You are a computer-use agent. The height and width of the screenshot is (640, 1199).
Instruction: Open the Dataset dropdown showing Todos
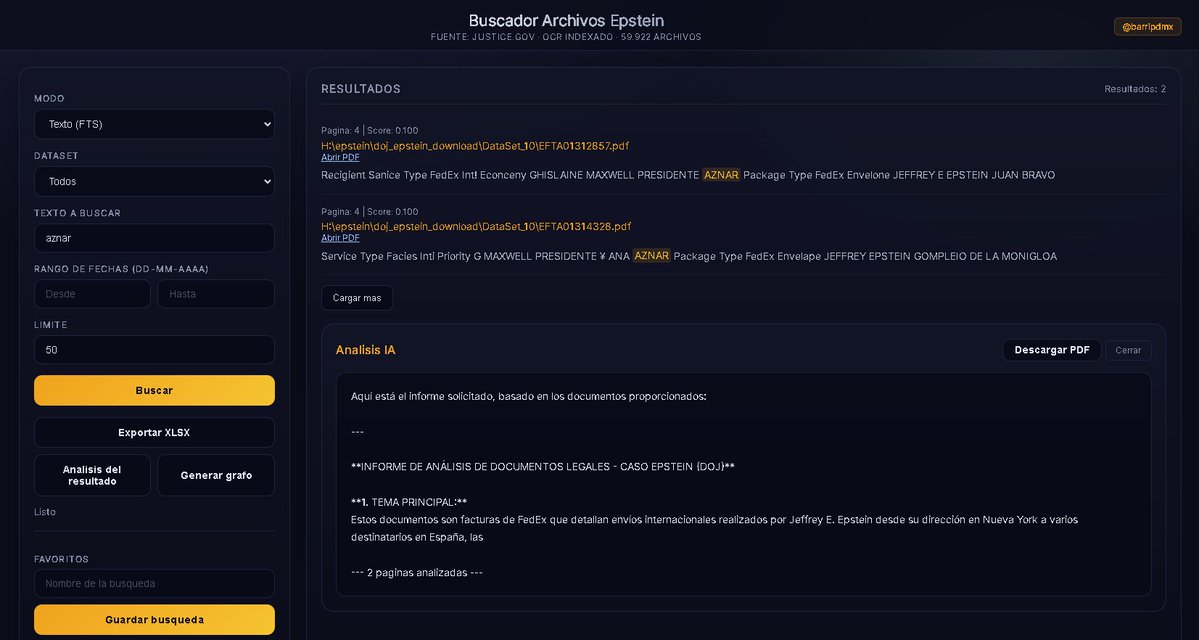[154, 181]
